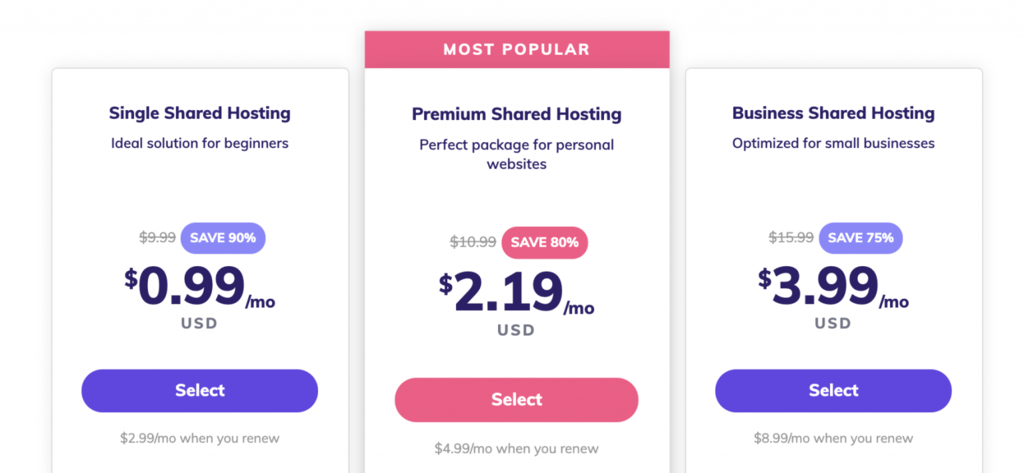Click the $0.99/mo price
The height and width of the screenshot is (473, 1024).
tap(200, 288)
